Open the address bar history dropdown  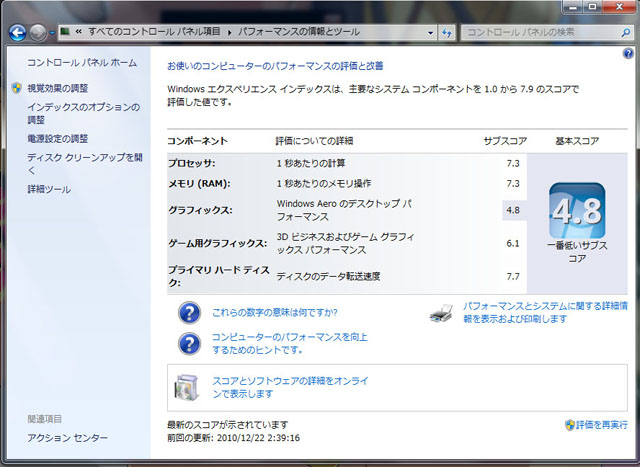tap(430, 33)
